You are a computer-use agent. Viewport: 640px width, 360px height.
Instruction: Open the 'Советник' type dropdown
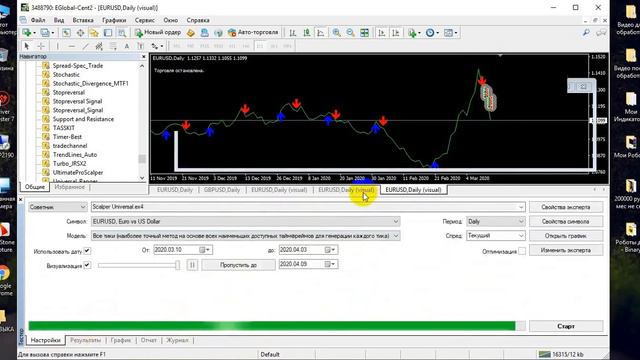[x=58, y=207]
